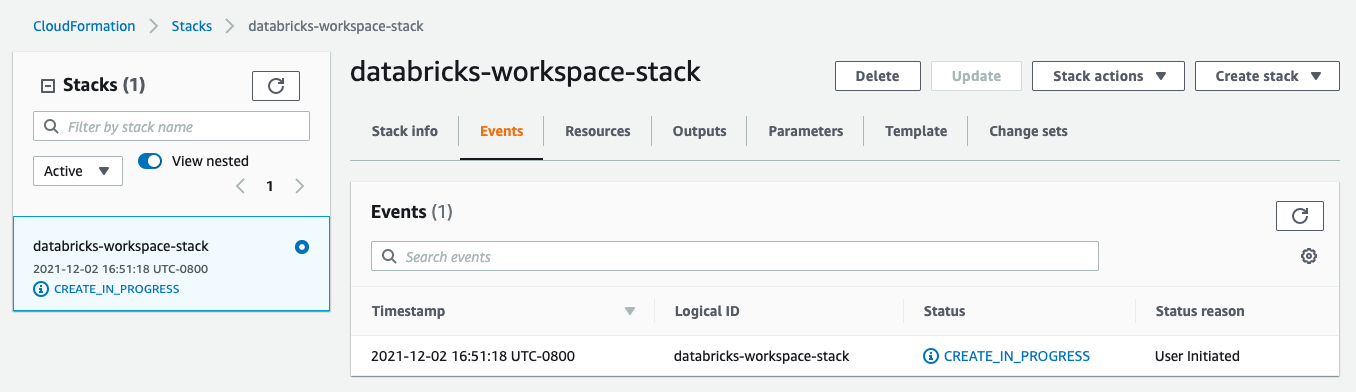
Task: Click the info icon in the Events Status cell
Action: [x=931, y=356]
